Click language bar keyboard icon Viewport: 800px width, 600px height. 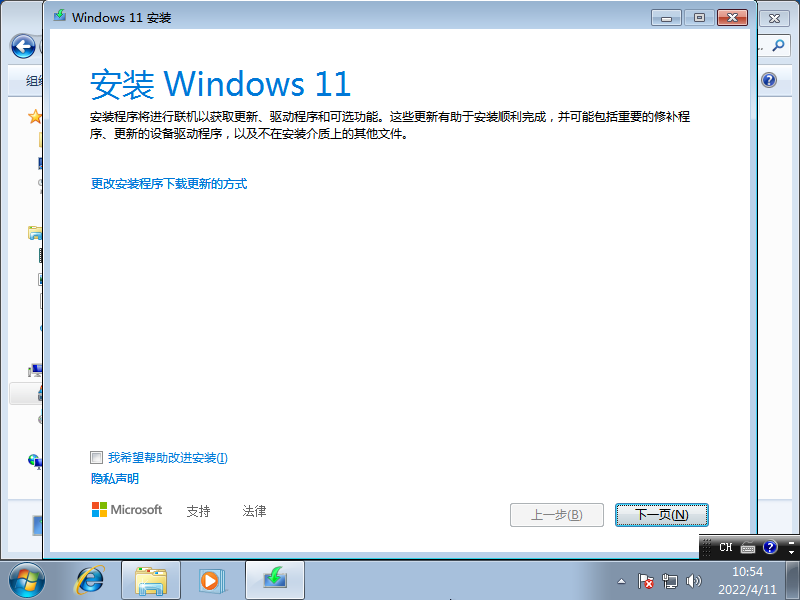[x=747, y=548]
